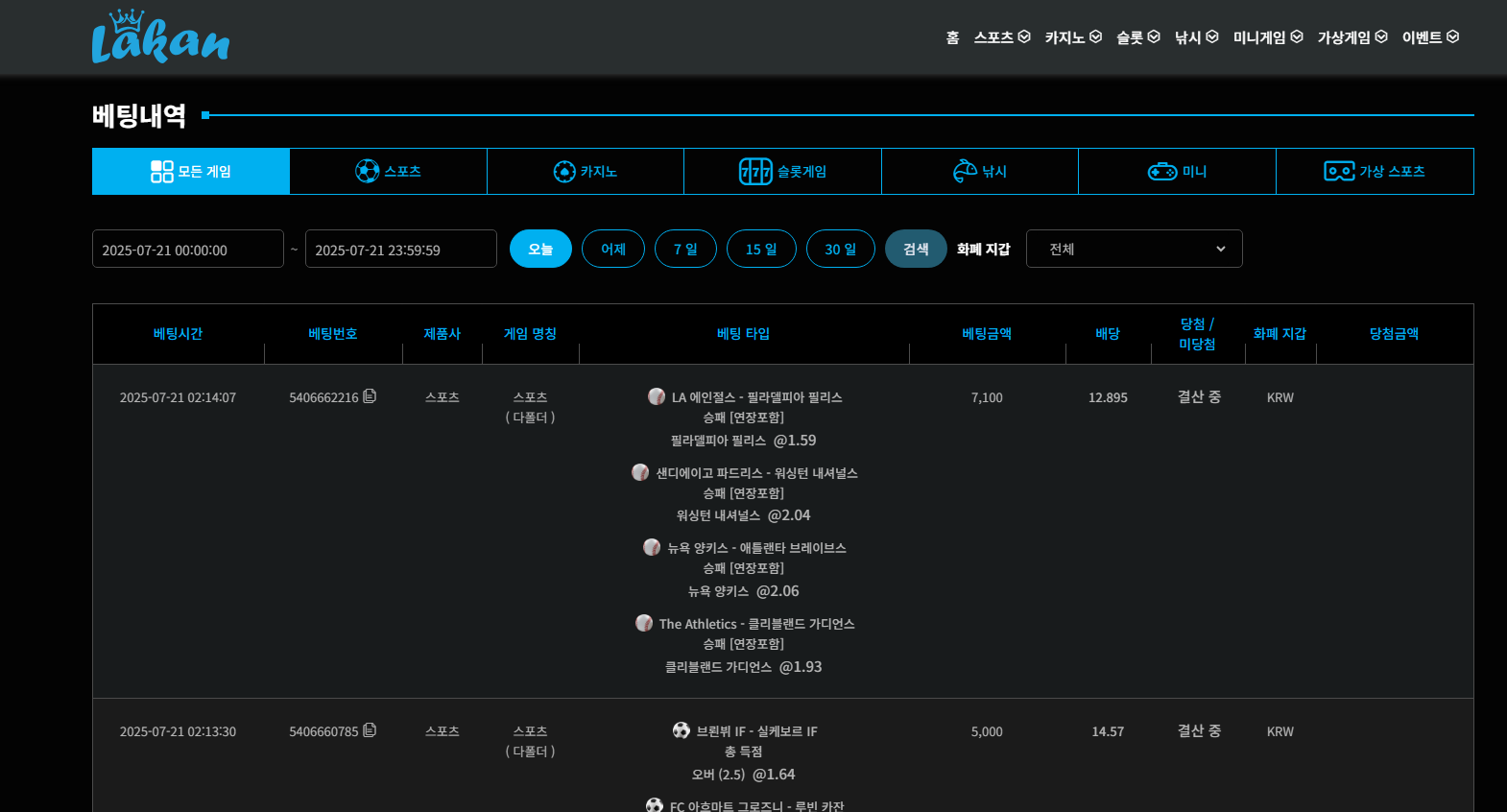Copy bet number 5406660785 using copy icon
Viewport: 1507px width, 812px height.
pos(371,730)
